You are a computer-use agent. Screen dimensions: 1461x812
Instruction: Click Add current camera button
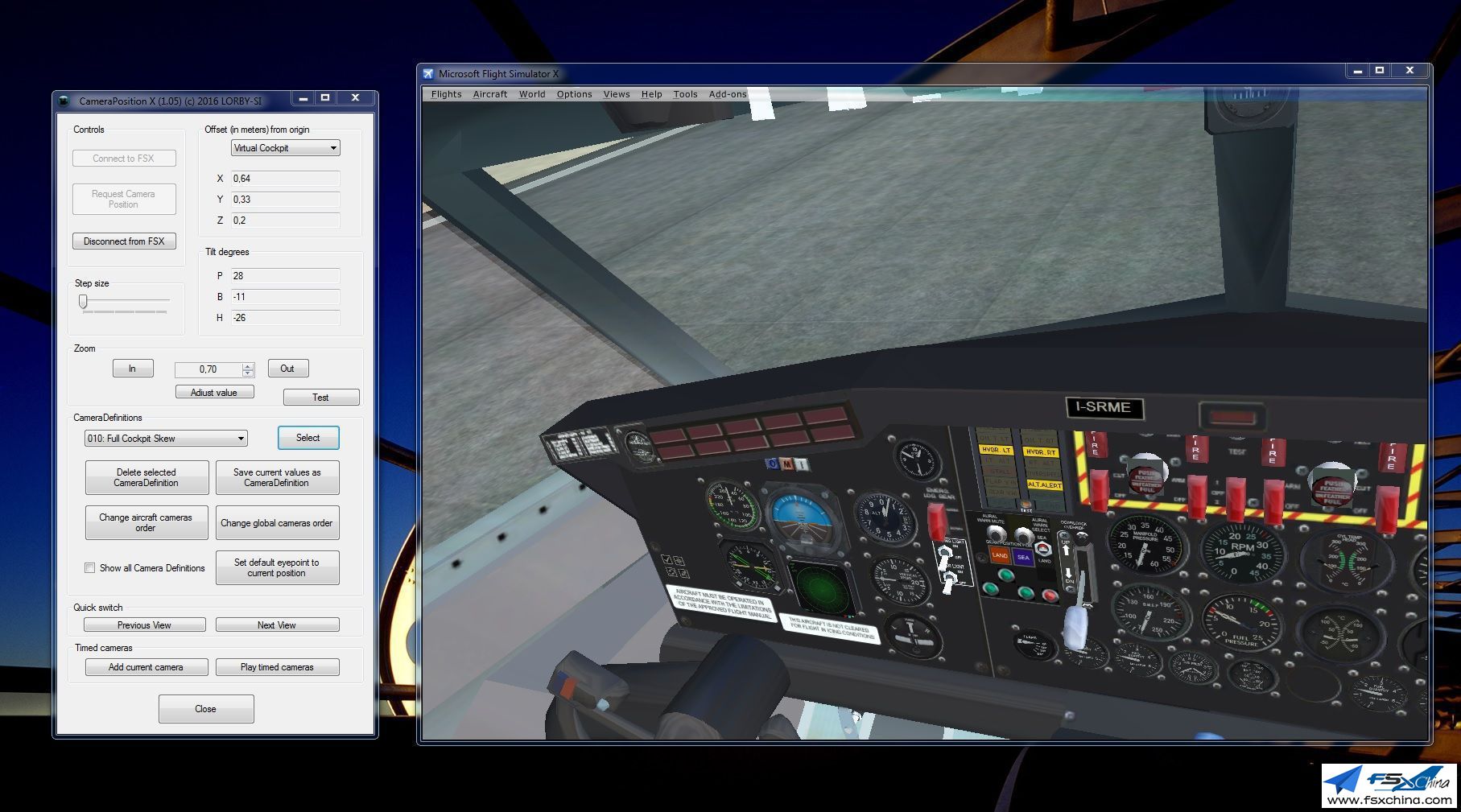pyautogui.click(x=147, y=667)
